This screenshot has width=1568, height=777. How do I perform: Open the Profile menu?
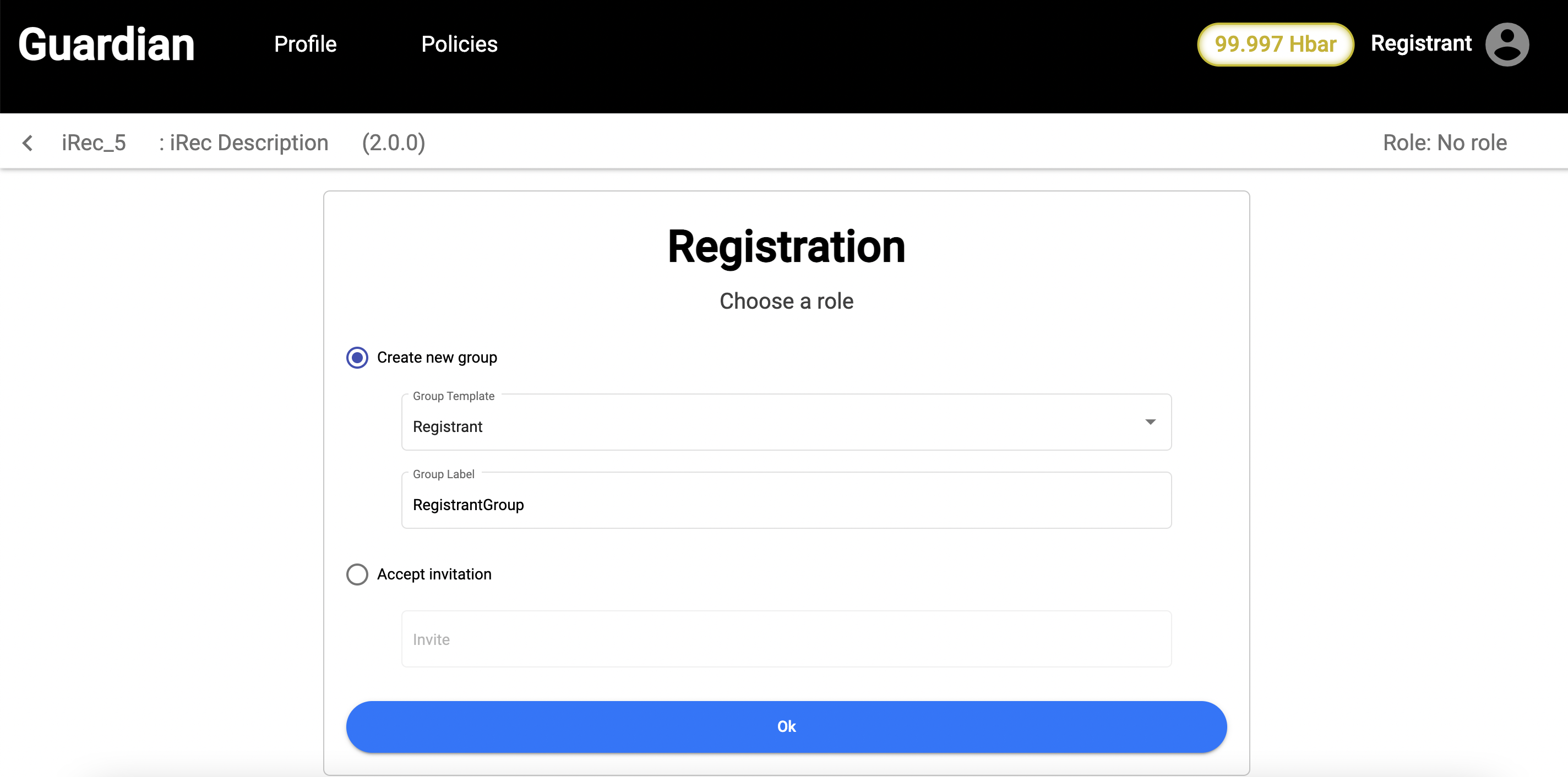point(305,45)
